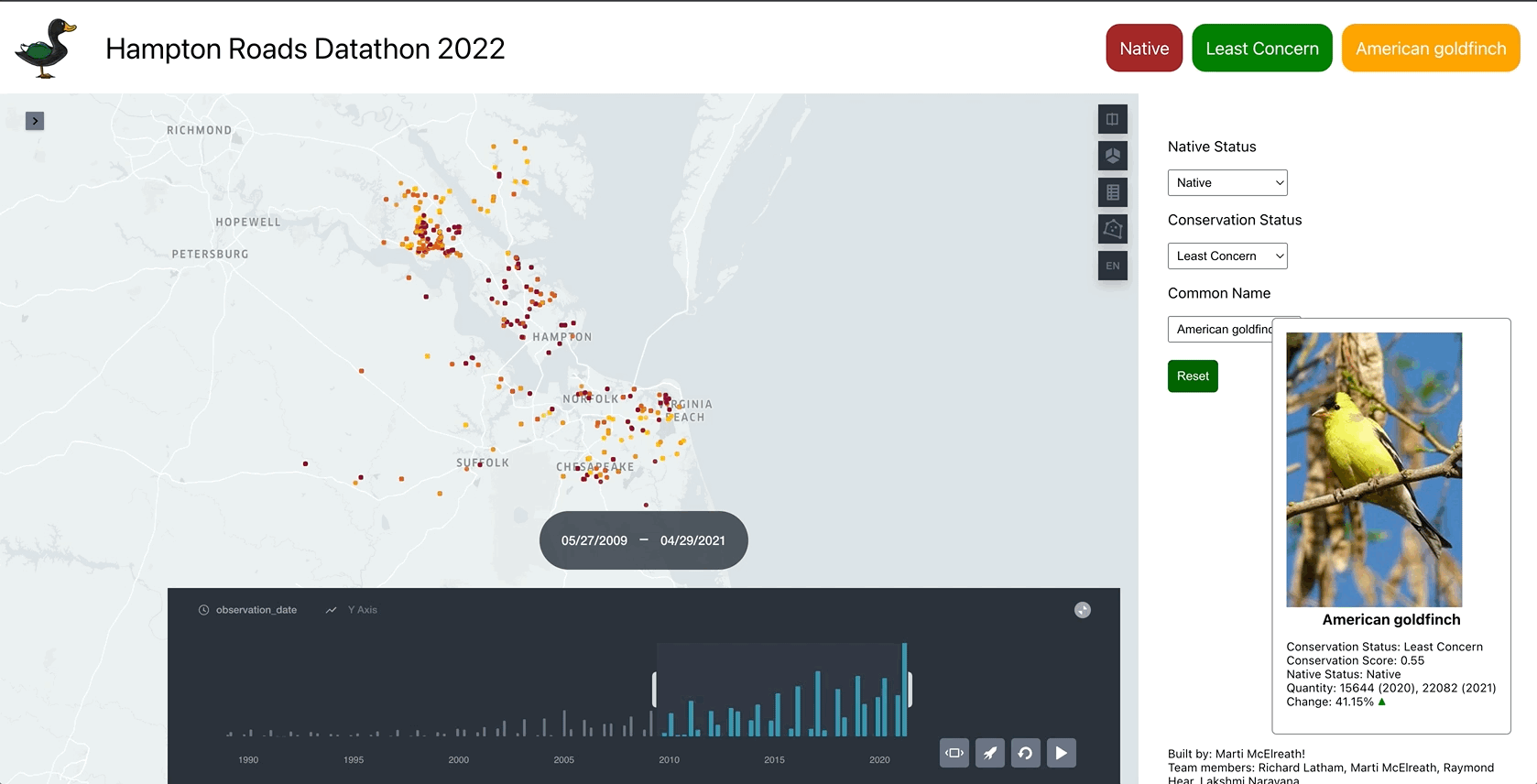This screenshot has width=1537, height=784.
Task: Click the Richmond map label
Action: pos(199,130)
